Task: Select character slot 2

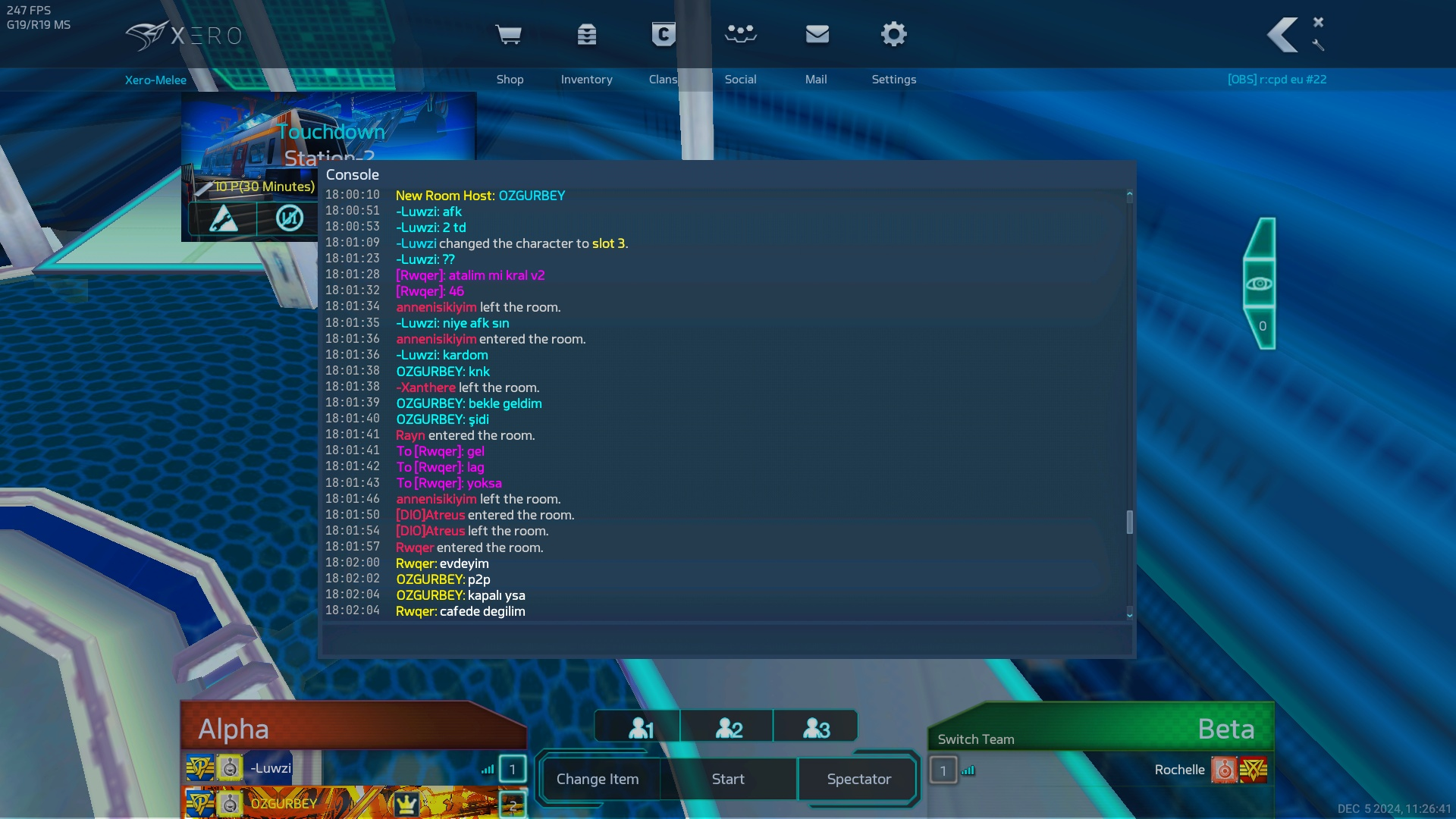Action: [728, 728]
